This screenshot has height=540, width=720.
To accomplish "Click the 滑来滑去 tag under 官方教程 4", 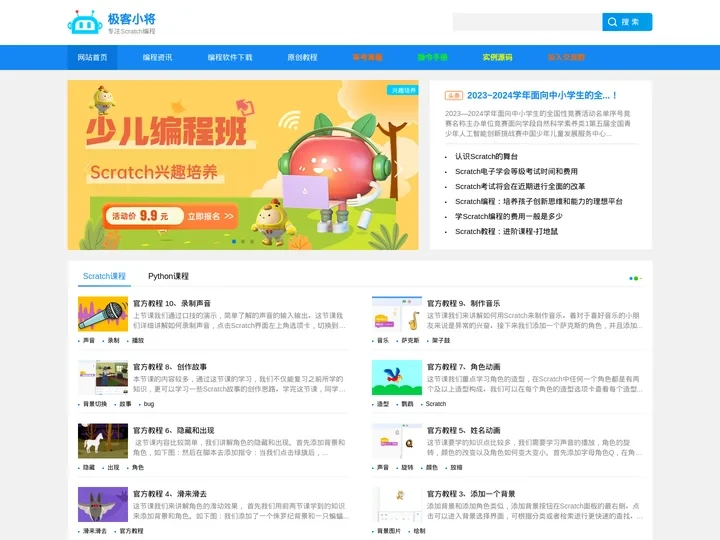I will (95, 530).
